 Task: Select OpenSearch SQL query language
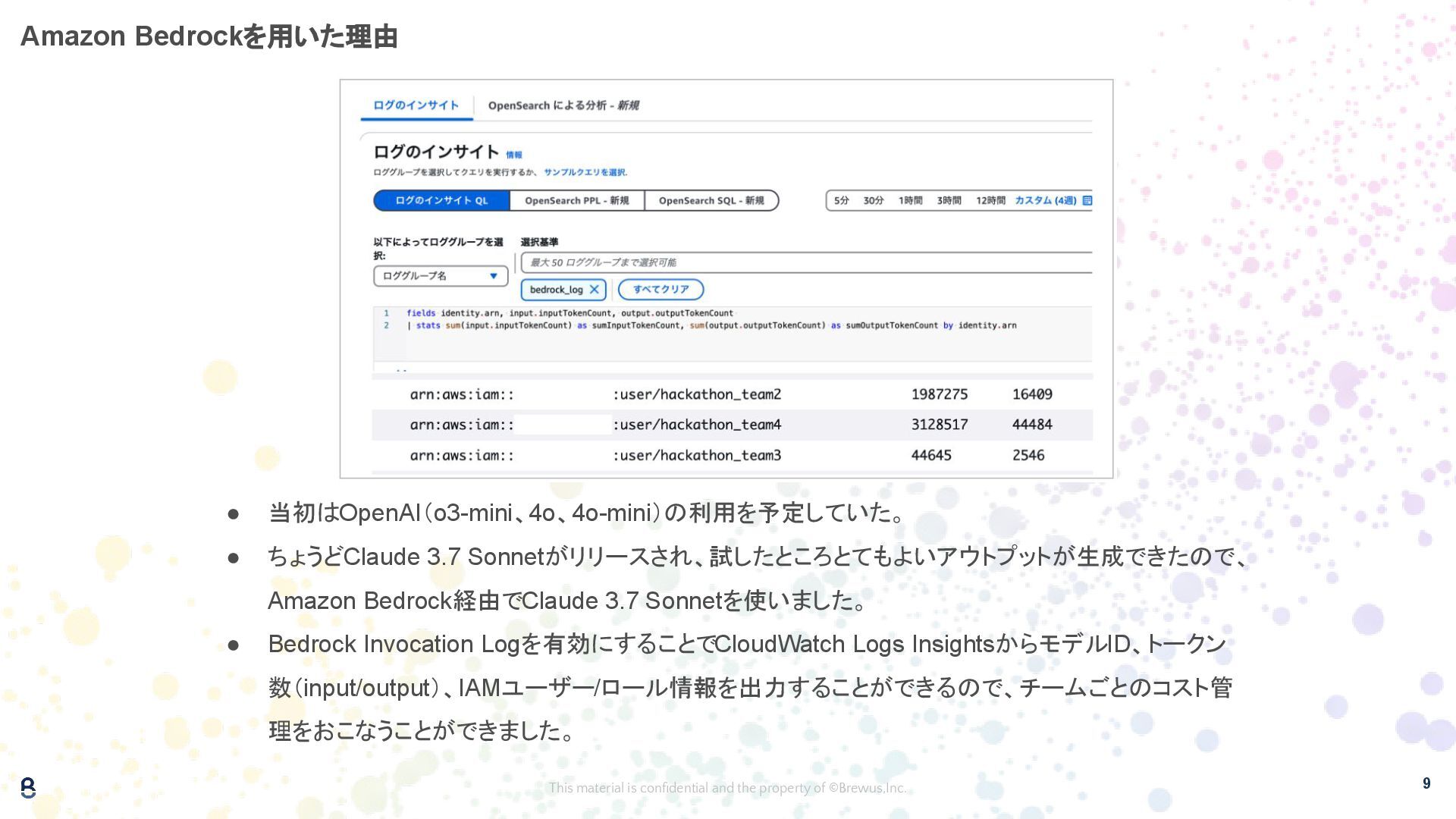pyautogui.click(x=711, y=201)
